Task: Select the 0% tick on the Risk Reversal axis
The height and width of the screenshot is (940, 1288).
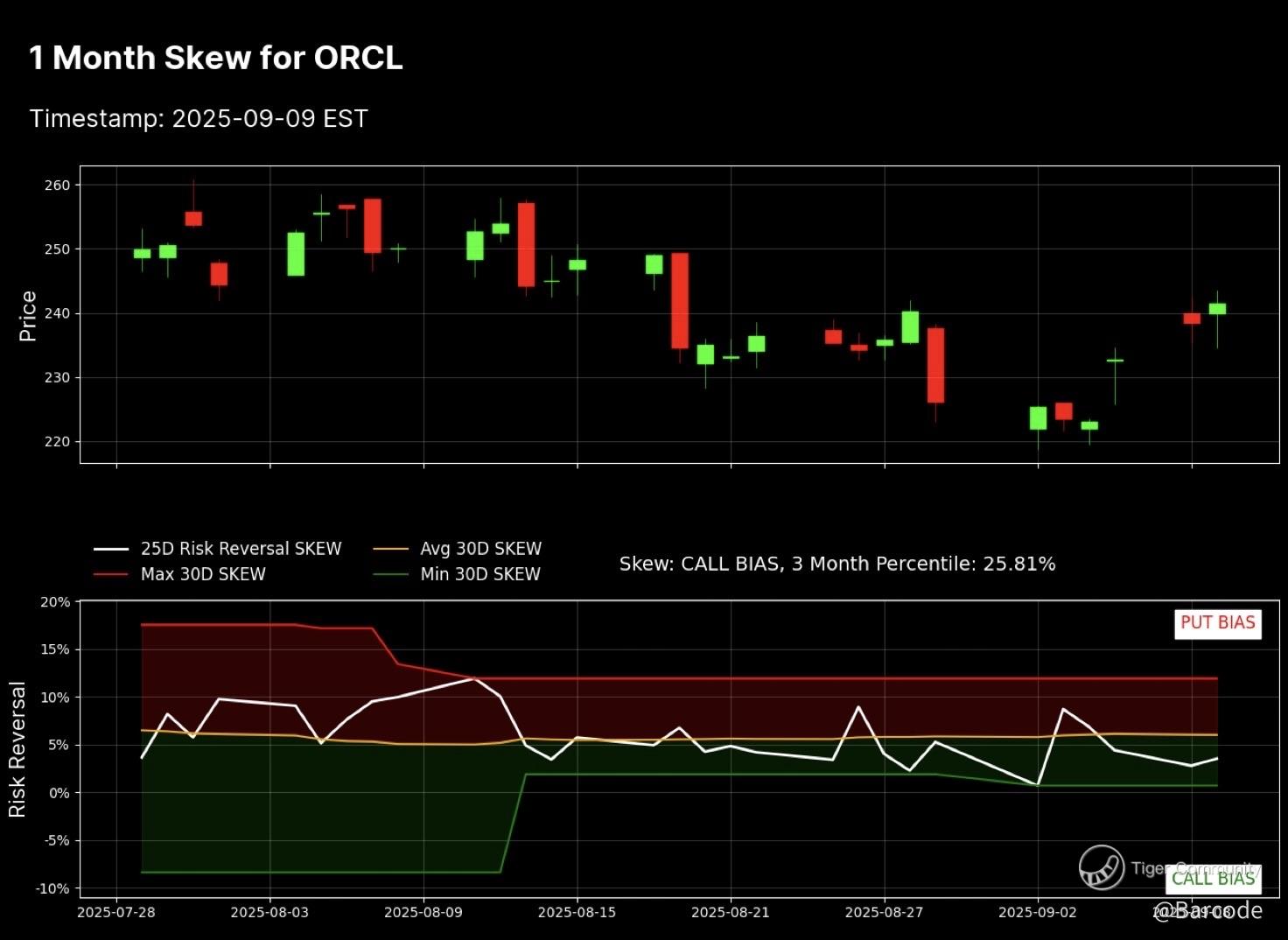Action: [x=58, y=793]
